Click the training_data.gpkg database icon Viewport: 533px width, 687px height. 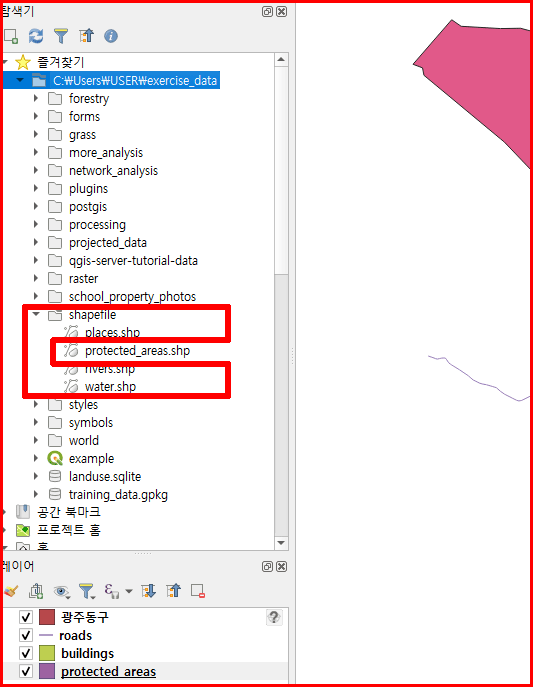click(55, 494)
